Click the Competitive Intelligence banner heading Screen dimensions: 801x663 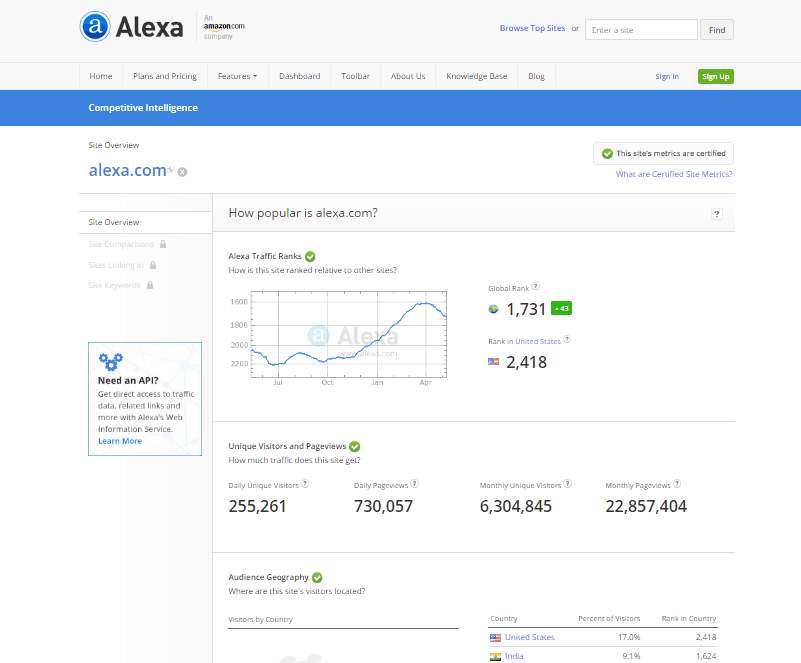point(143,108)
